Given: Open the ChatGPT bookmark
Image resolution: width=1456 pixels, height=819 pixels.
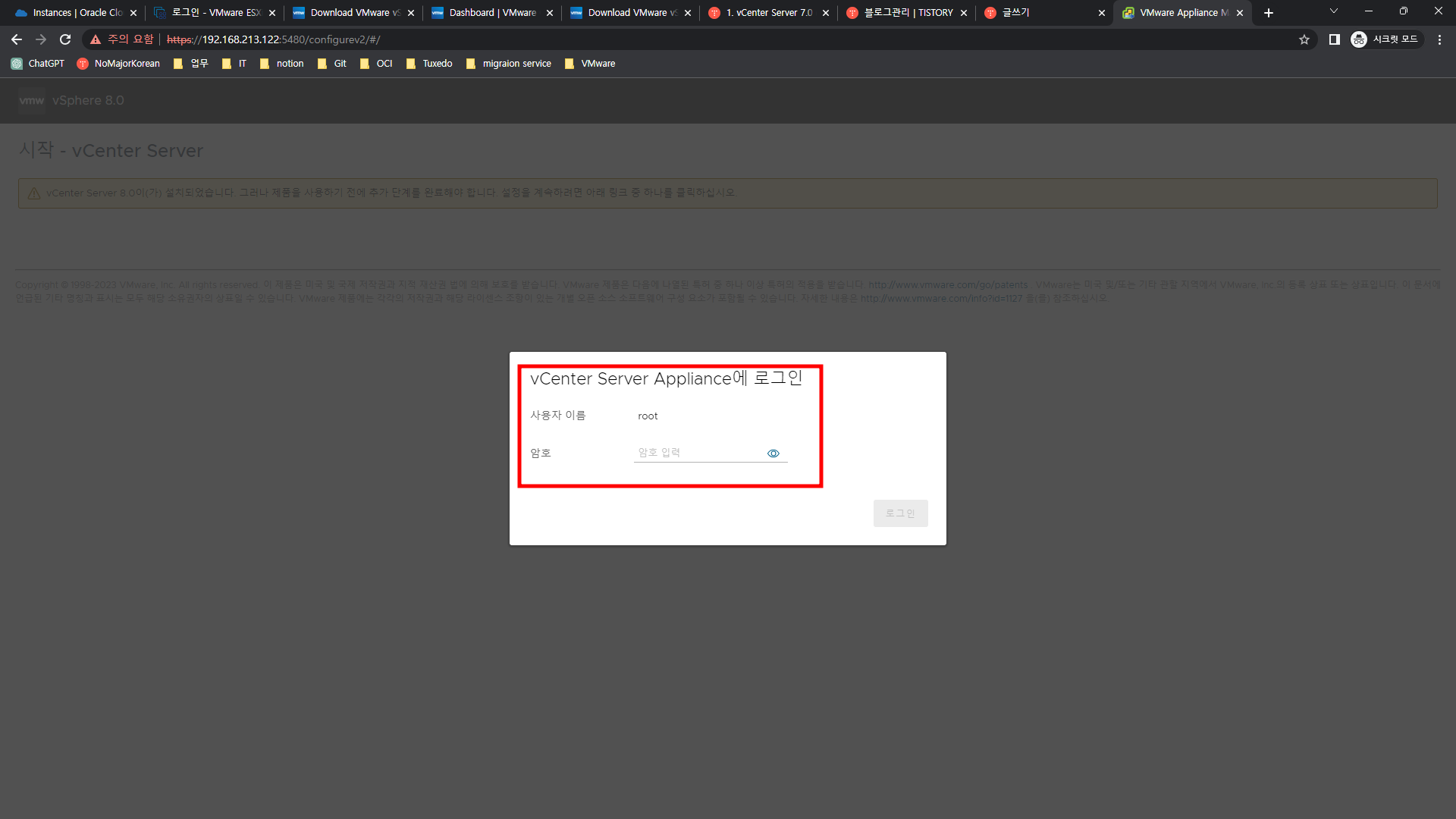Looking at the screenshot, I should pyautogui.click(x=38, y=64).
